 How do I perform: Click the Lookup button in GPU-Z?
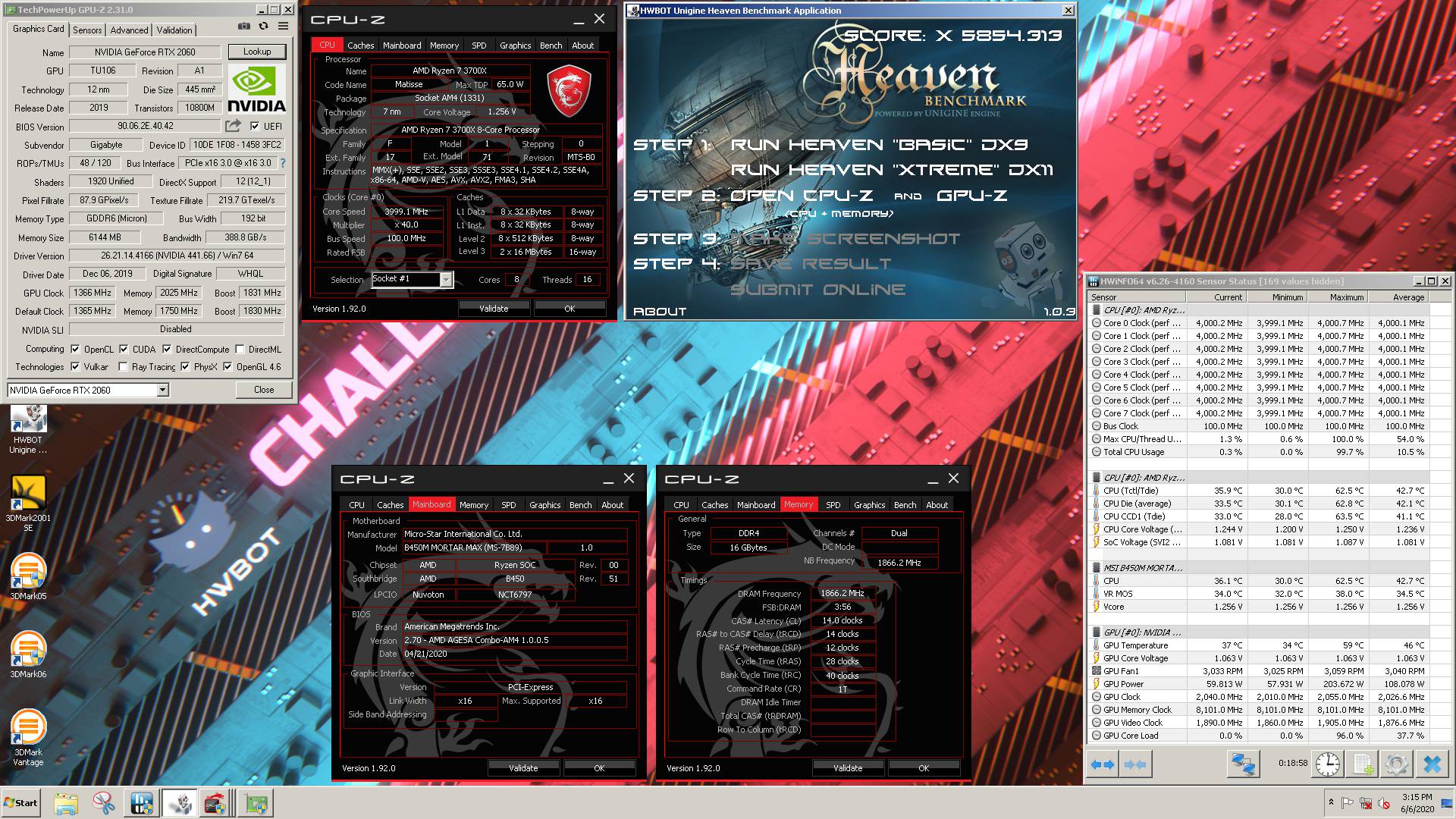257,52
